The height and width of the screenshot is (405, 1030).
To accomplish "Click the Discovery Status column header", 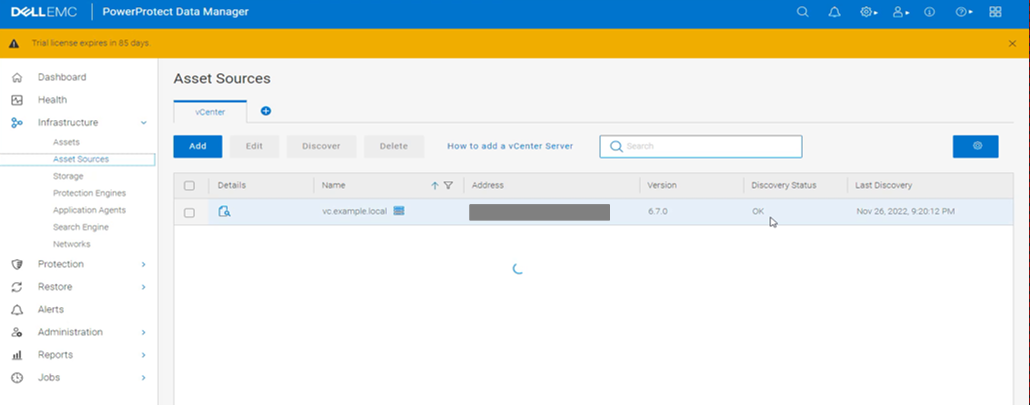I will (784, 186).
